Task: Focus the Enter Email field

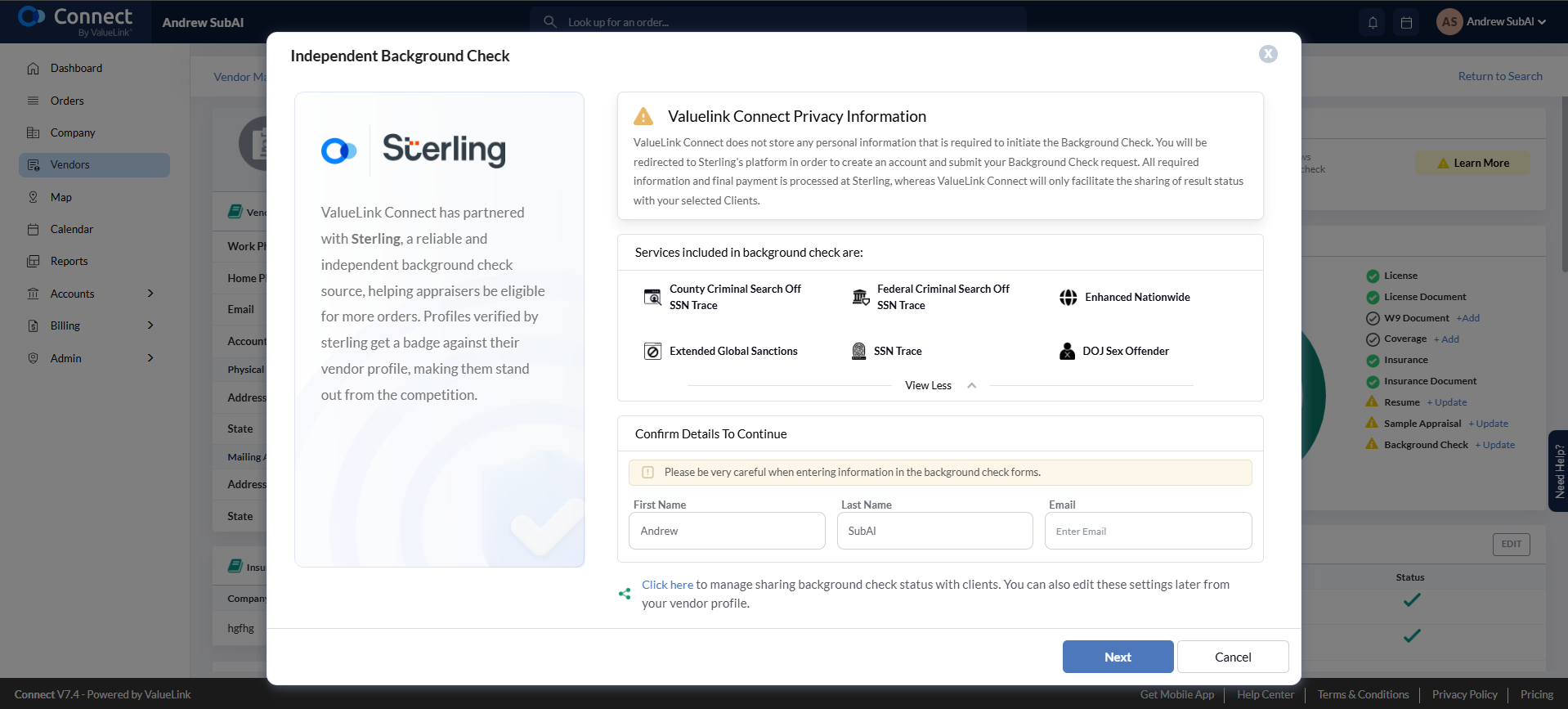Action: (1148, 531)
